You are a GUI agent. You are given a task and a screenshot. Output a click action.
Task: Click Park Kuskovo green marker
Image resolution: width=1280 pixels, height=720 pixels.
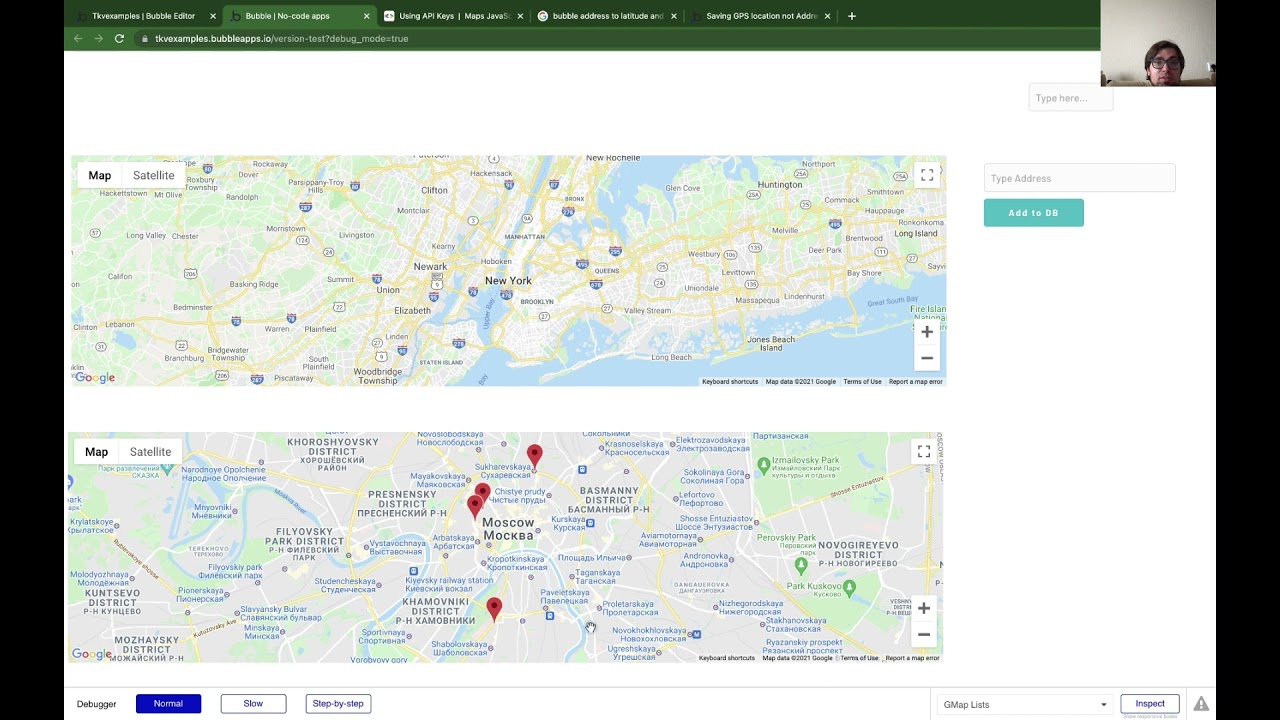[x=849, y=588]
